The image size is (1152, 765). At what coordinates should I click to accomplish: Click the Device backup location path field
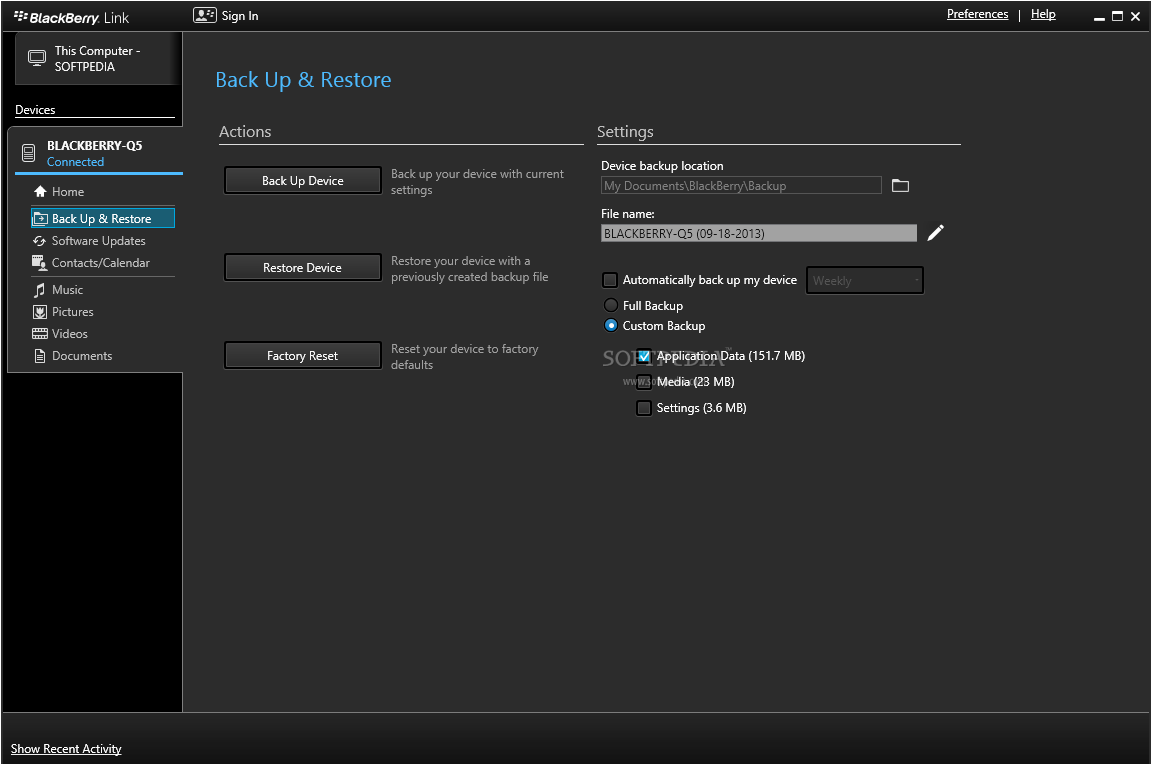coord(741,186)
